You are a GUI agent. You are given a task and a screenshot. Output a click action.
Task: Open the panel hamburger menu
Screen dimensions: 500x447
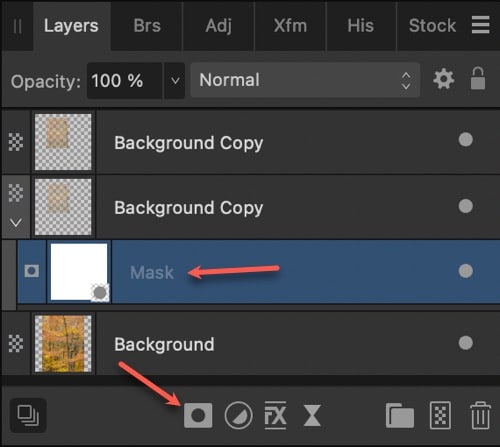tap(481, 25)
